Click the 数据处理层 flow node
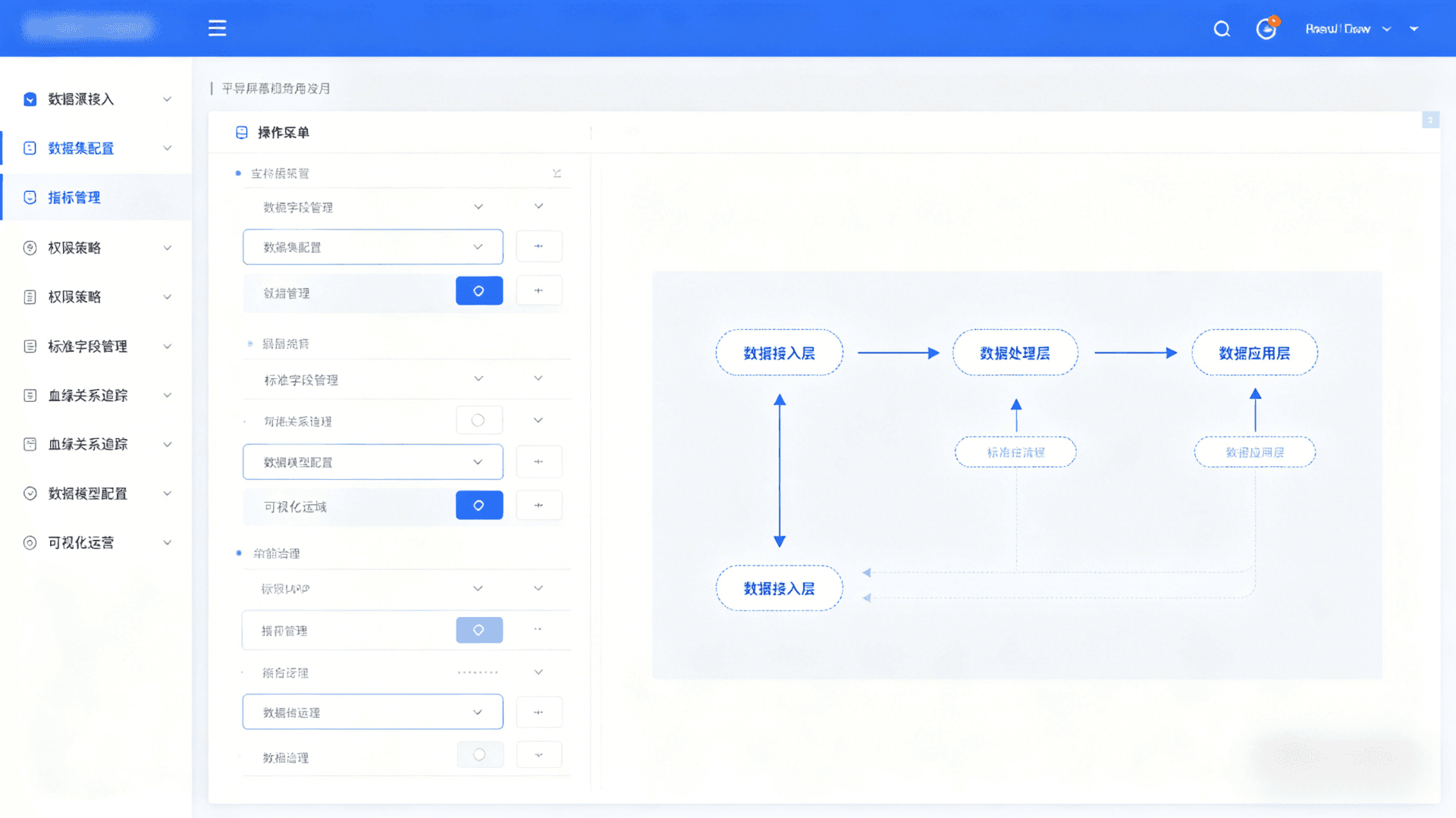 [1015, 353]
